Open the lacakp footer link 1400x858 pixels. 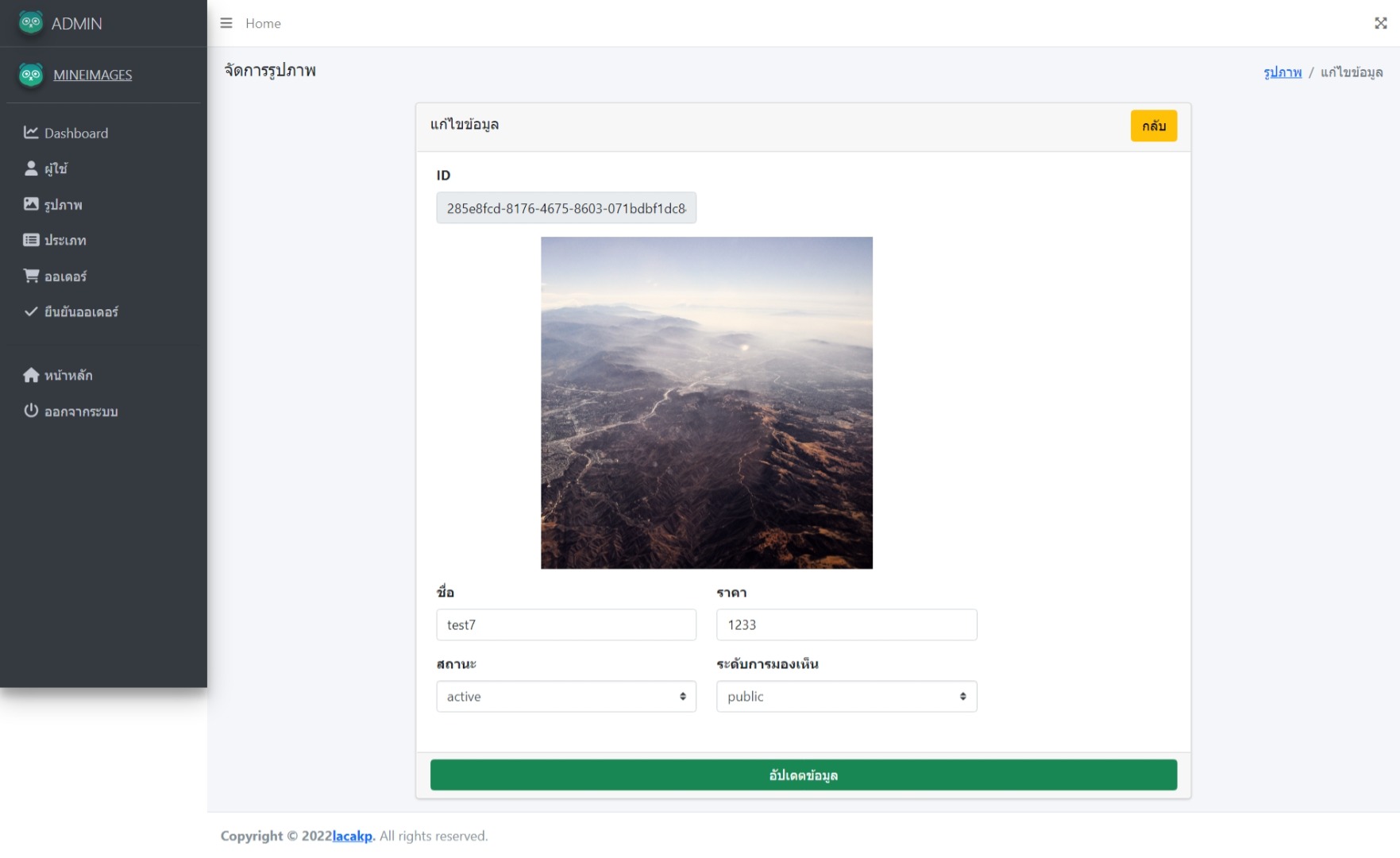point(352,836)
